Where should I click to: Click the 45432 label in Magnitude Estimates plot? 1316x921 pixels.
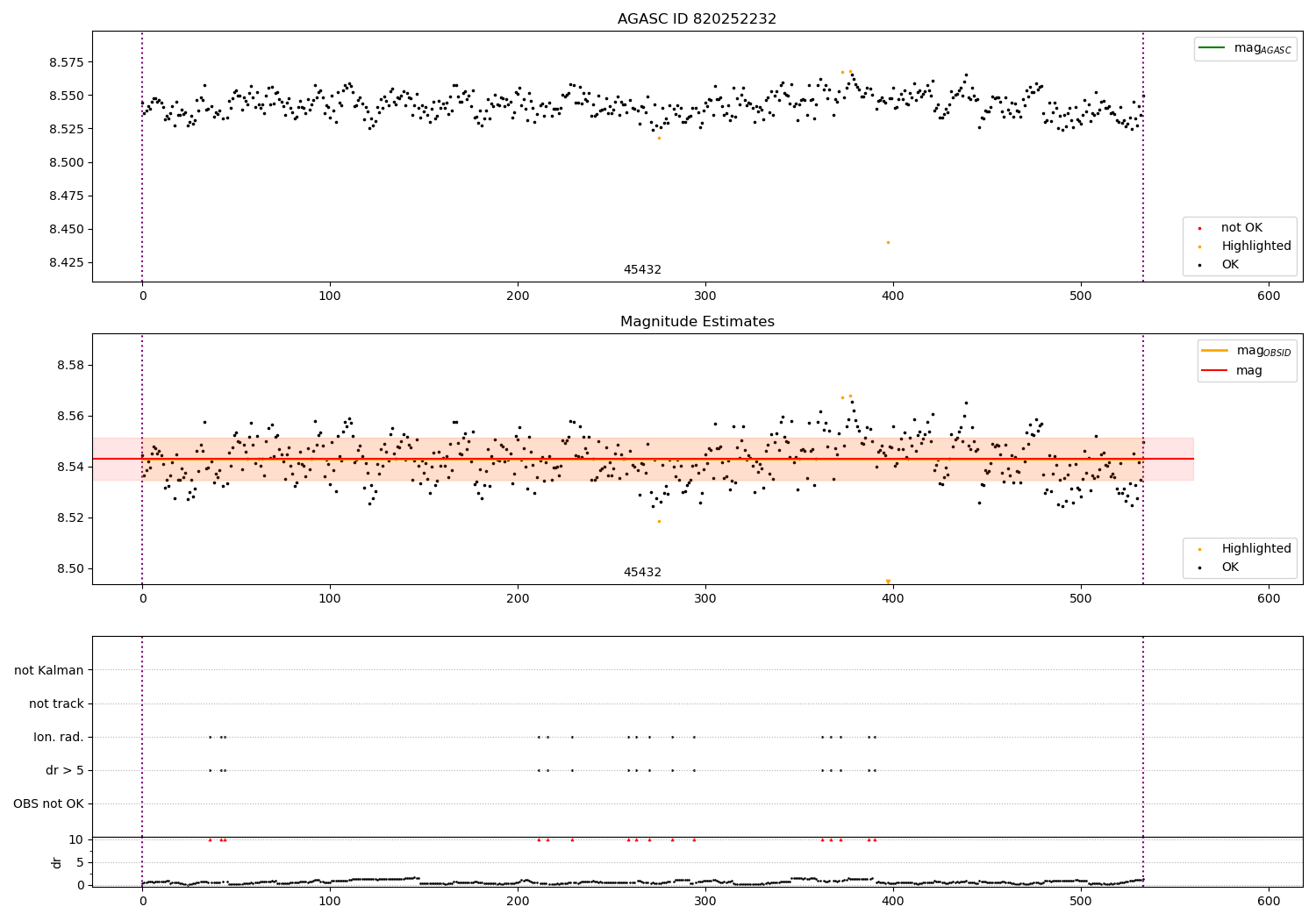(642, 573)
